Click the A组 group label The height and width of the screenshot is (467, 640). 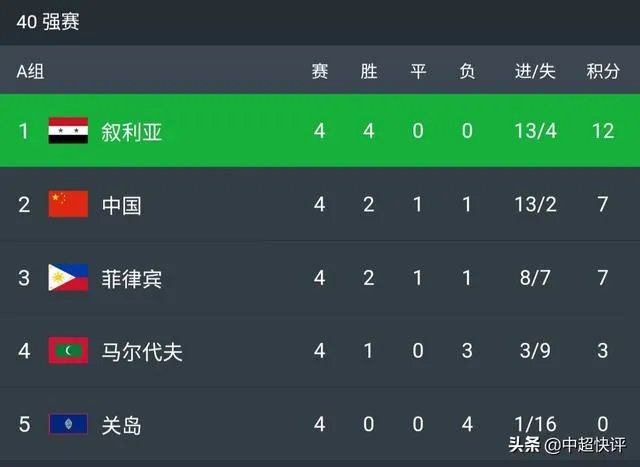(x=30, y=71)
